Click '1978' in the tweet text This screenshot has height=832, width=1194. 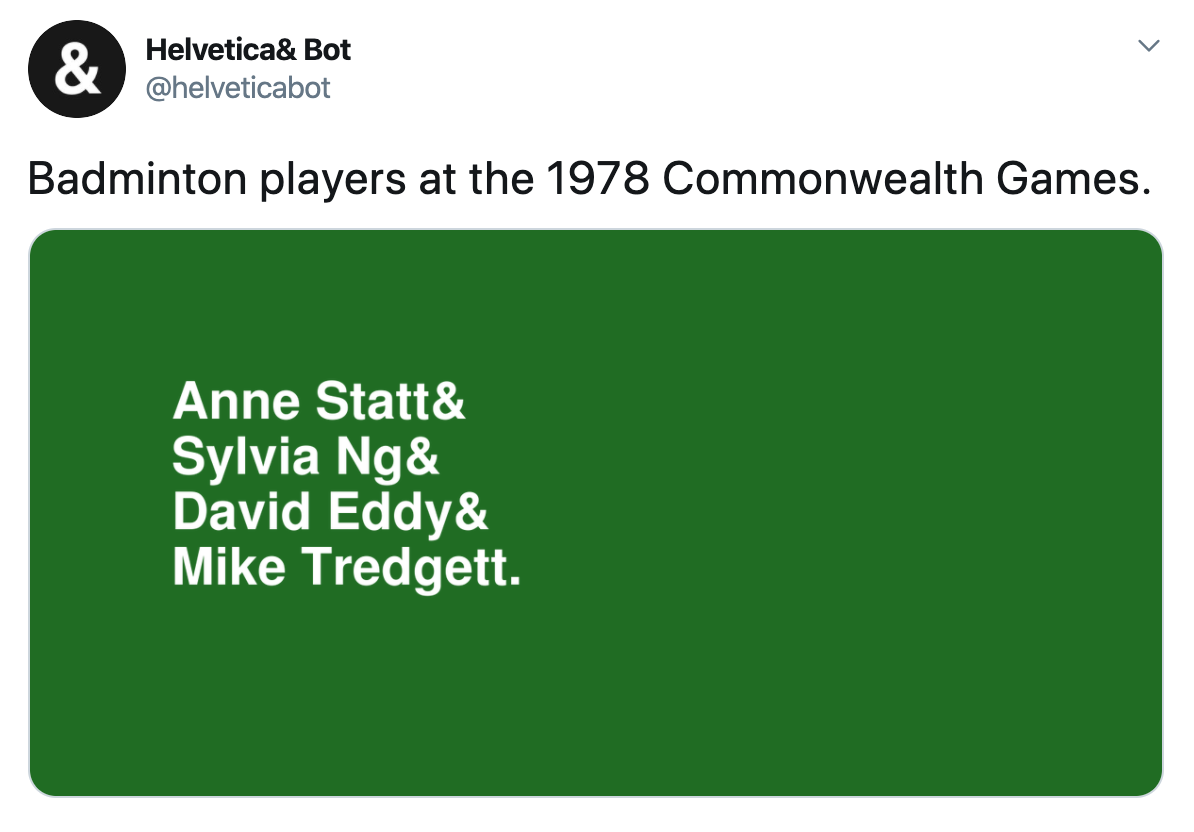point(598,178)
